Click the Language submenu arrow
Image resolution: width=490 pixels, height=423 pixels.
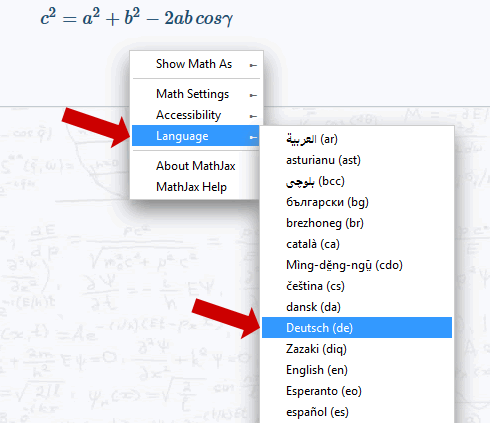253,137
